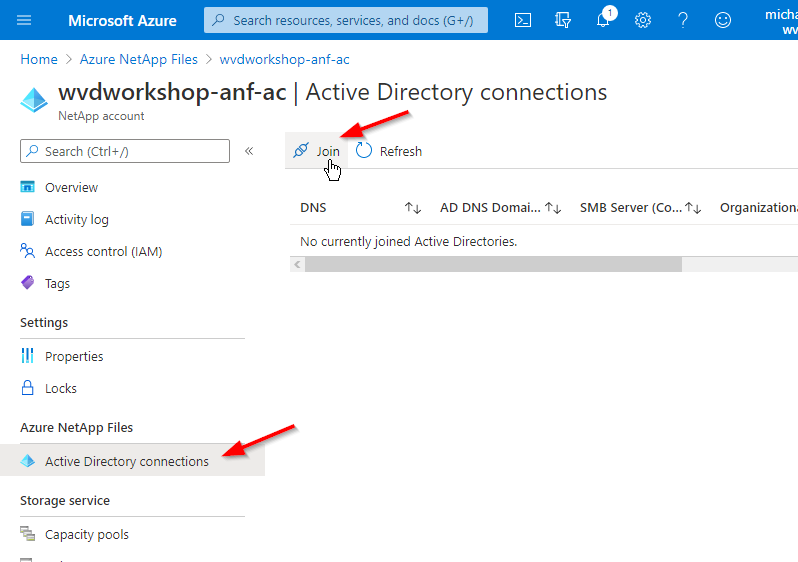
Task: Sort by DNS column arrows
Action: coord(413,208)
